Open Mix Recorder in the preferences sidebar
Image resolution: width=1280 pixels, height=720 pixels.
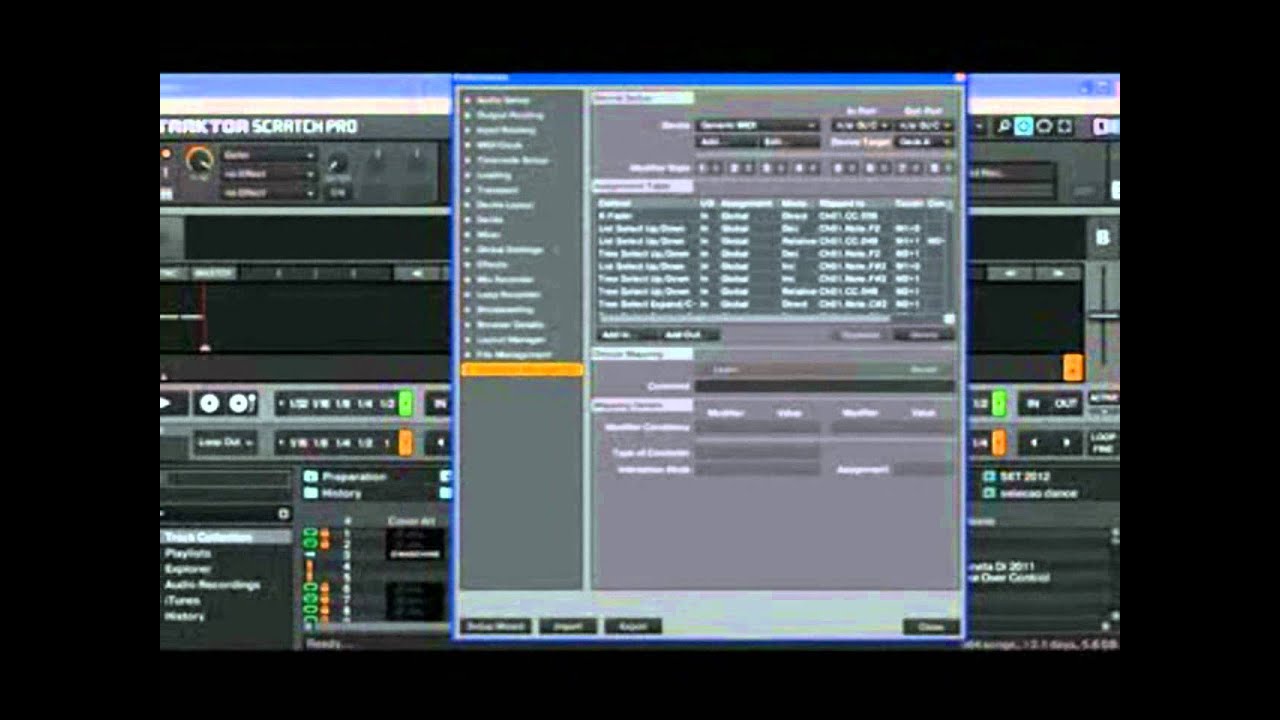pyautogui.click(x=506, y=280)
